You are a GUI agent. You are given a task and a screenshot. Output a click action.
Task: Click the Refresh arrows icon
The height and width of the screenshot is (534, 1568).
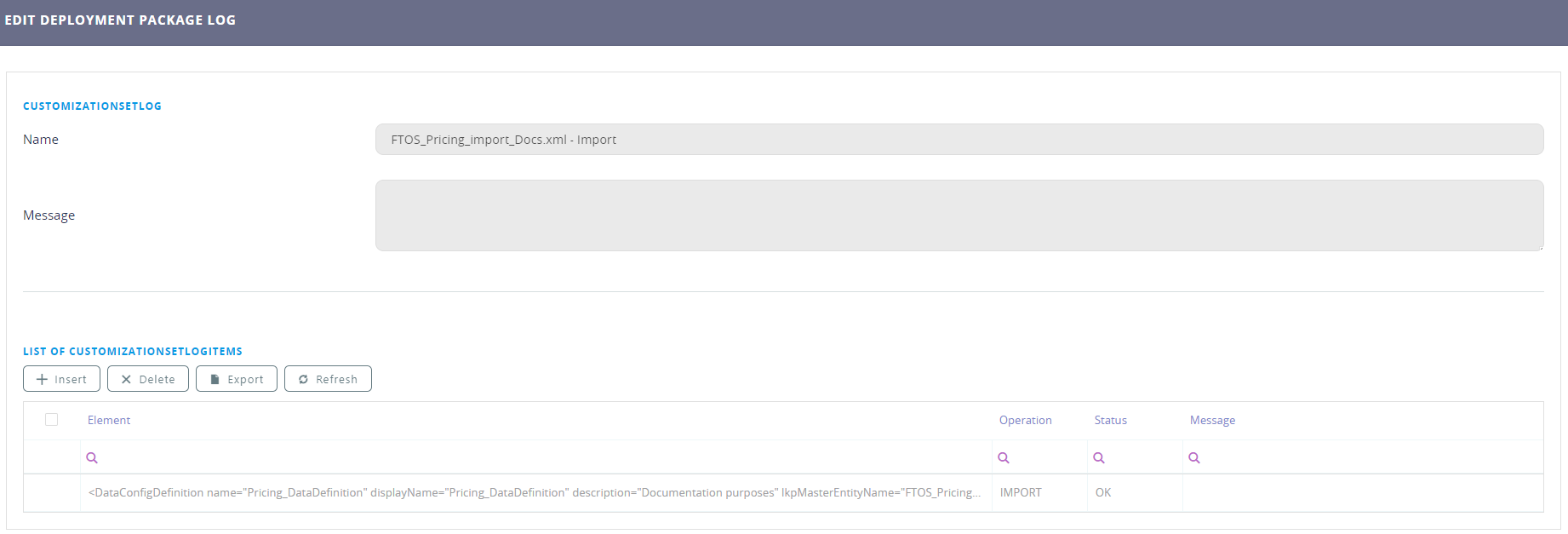click(303, 379)
